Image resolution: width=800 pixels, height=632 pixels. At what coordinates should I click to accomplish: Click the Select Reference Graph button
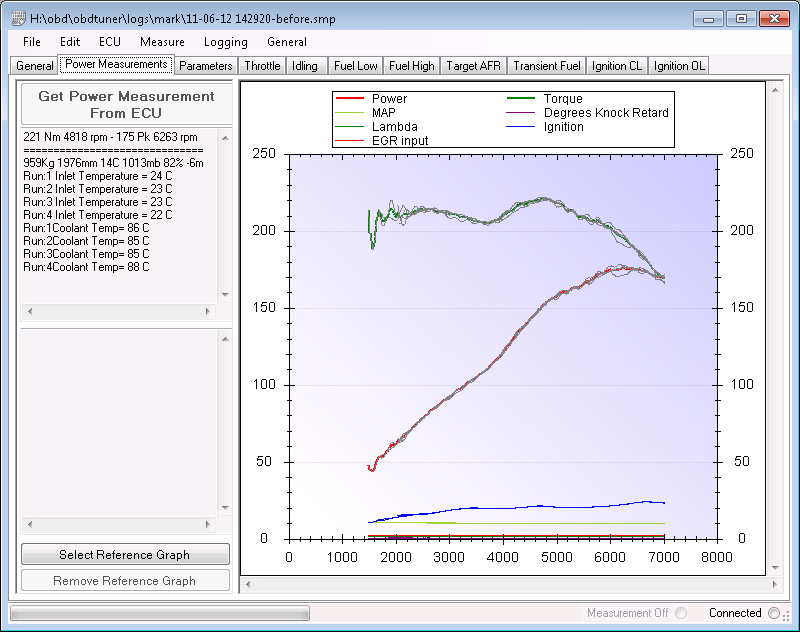pyautogui.click(x=125, y=554)
